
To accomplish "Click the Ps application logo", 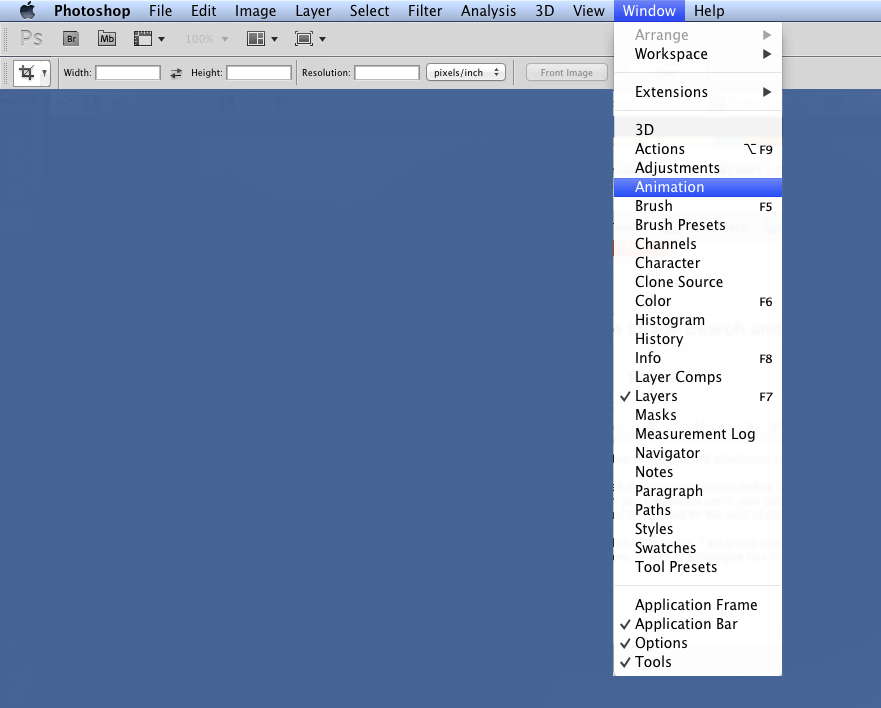I will coord(31,39).
